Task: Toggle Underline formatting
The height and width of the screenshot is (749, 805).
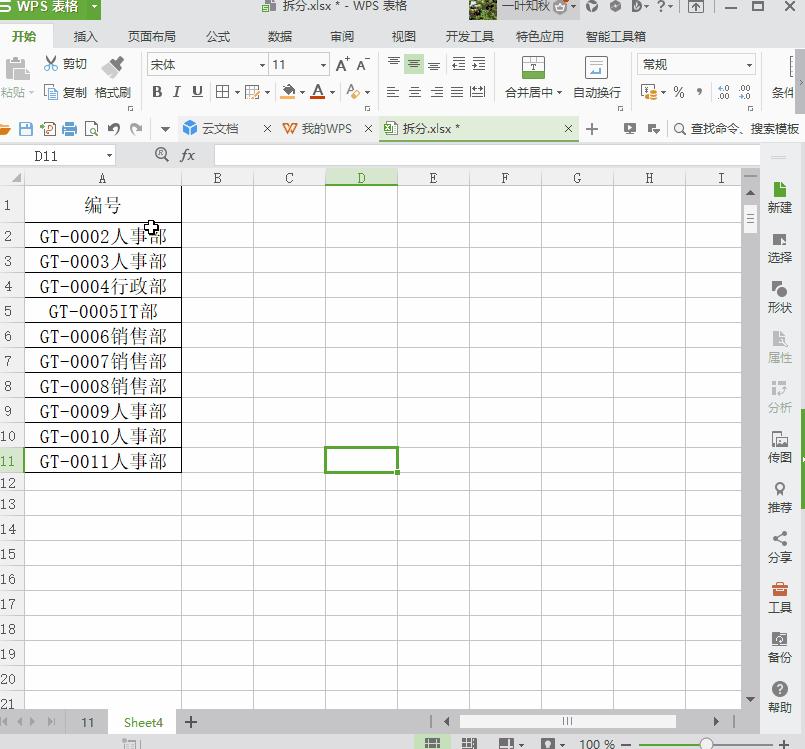Action: tap(197, 92)
